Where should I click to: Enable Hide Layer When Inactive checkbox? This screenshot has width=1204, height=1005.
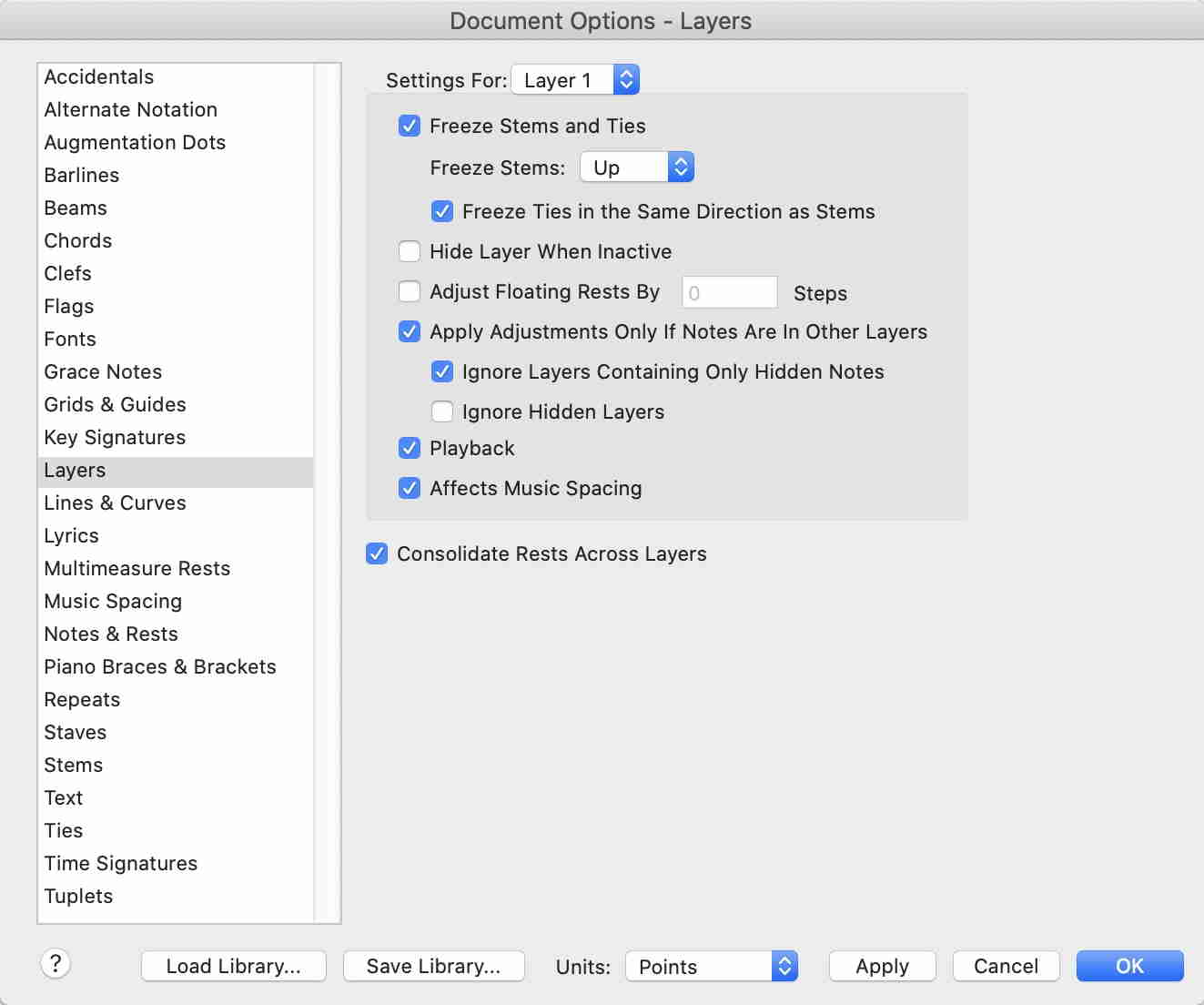point(410,251)
